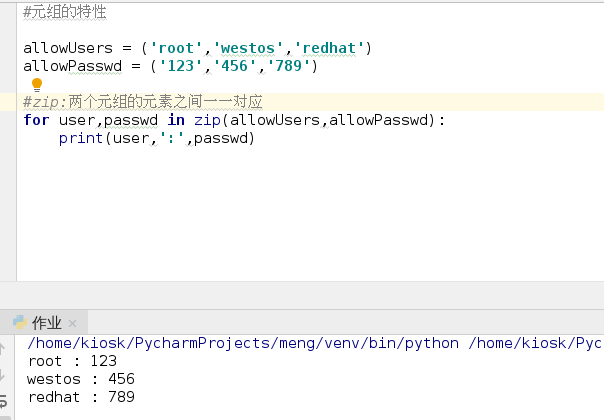Viewport: 604px width, 420px height.
Task: Click the string '456' in tuple
Action: pos(235,66)
